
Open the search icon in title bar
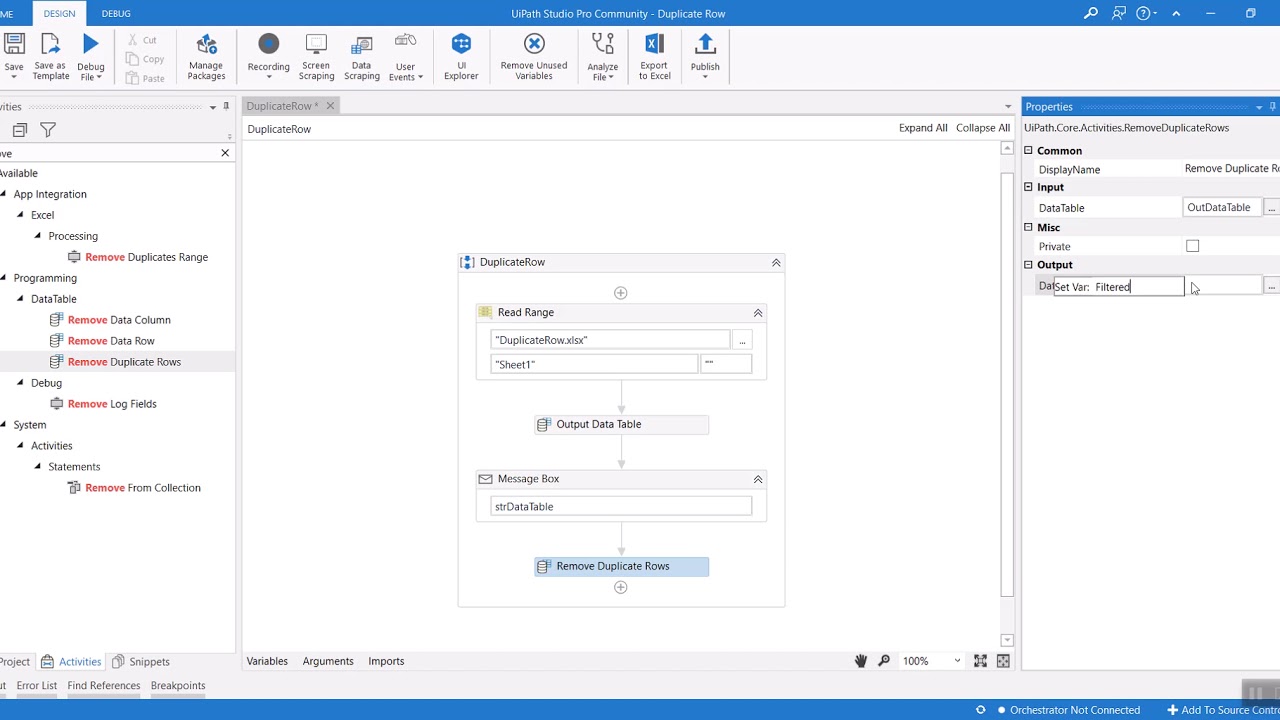1091,13
